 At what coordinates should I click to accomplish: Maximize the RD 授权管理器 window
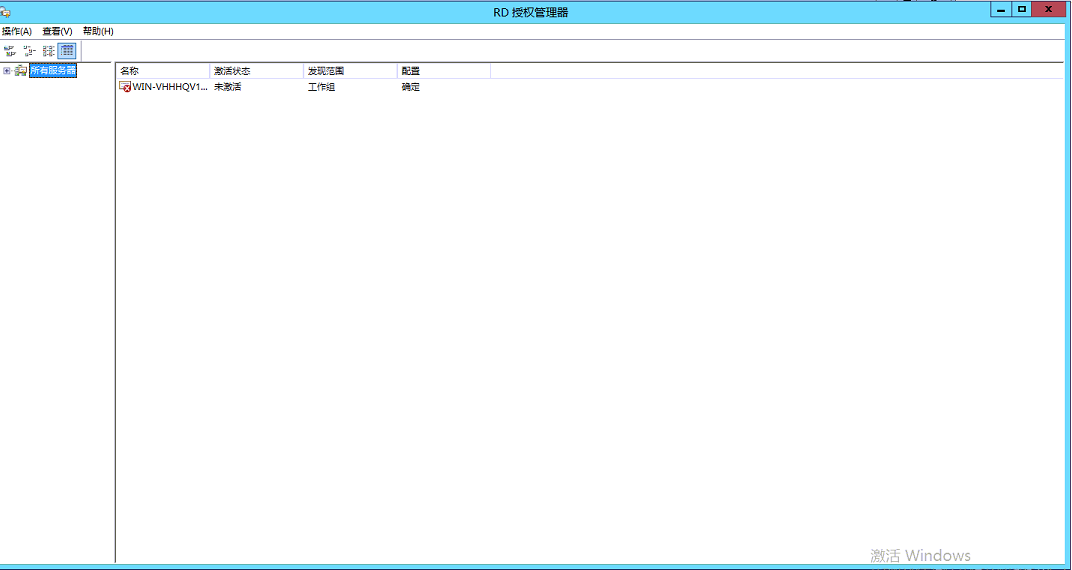pos(1022,10)
